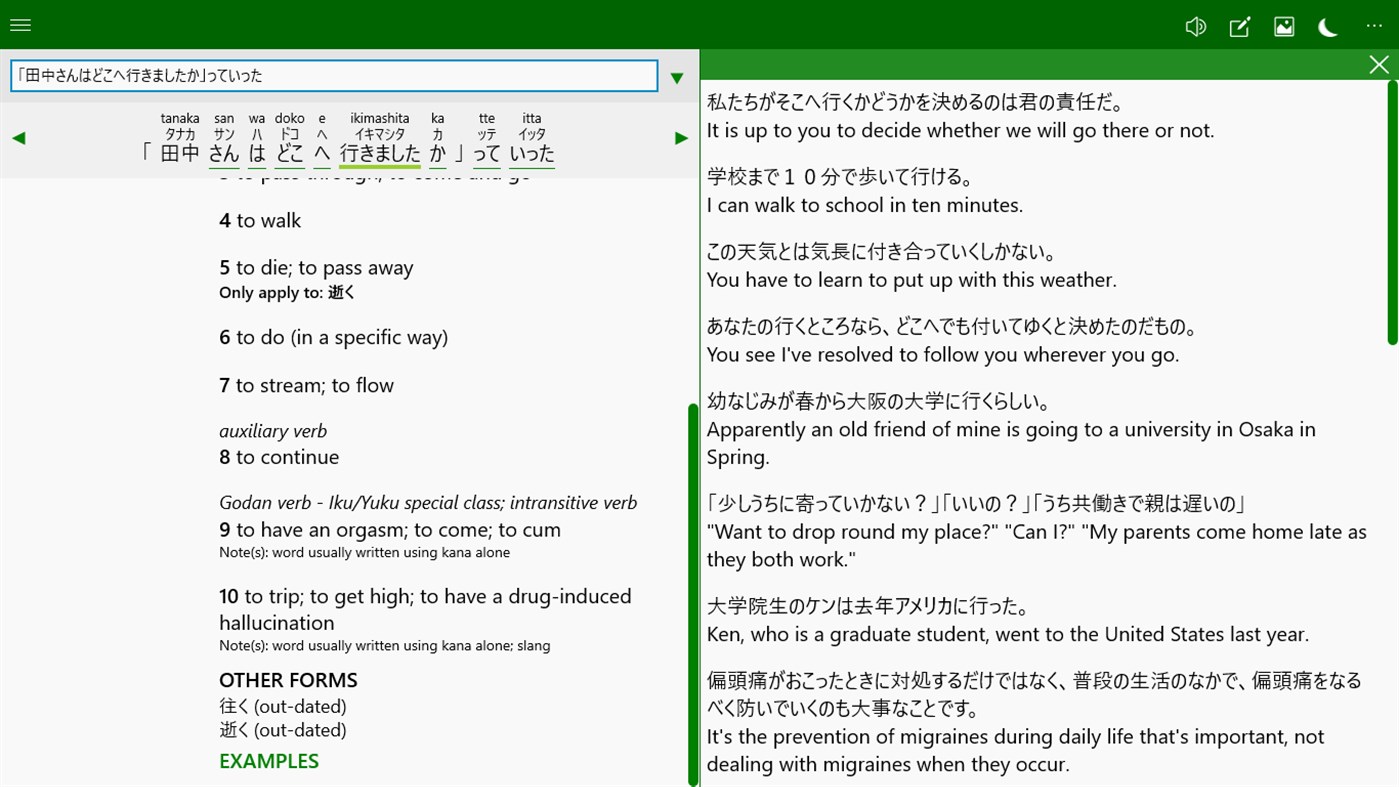Open the image/kanji drawing panel
This screenshot has height=787, width=1399.
(1283, 27)
